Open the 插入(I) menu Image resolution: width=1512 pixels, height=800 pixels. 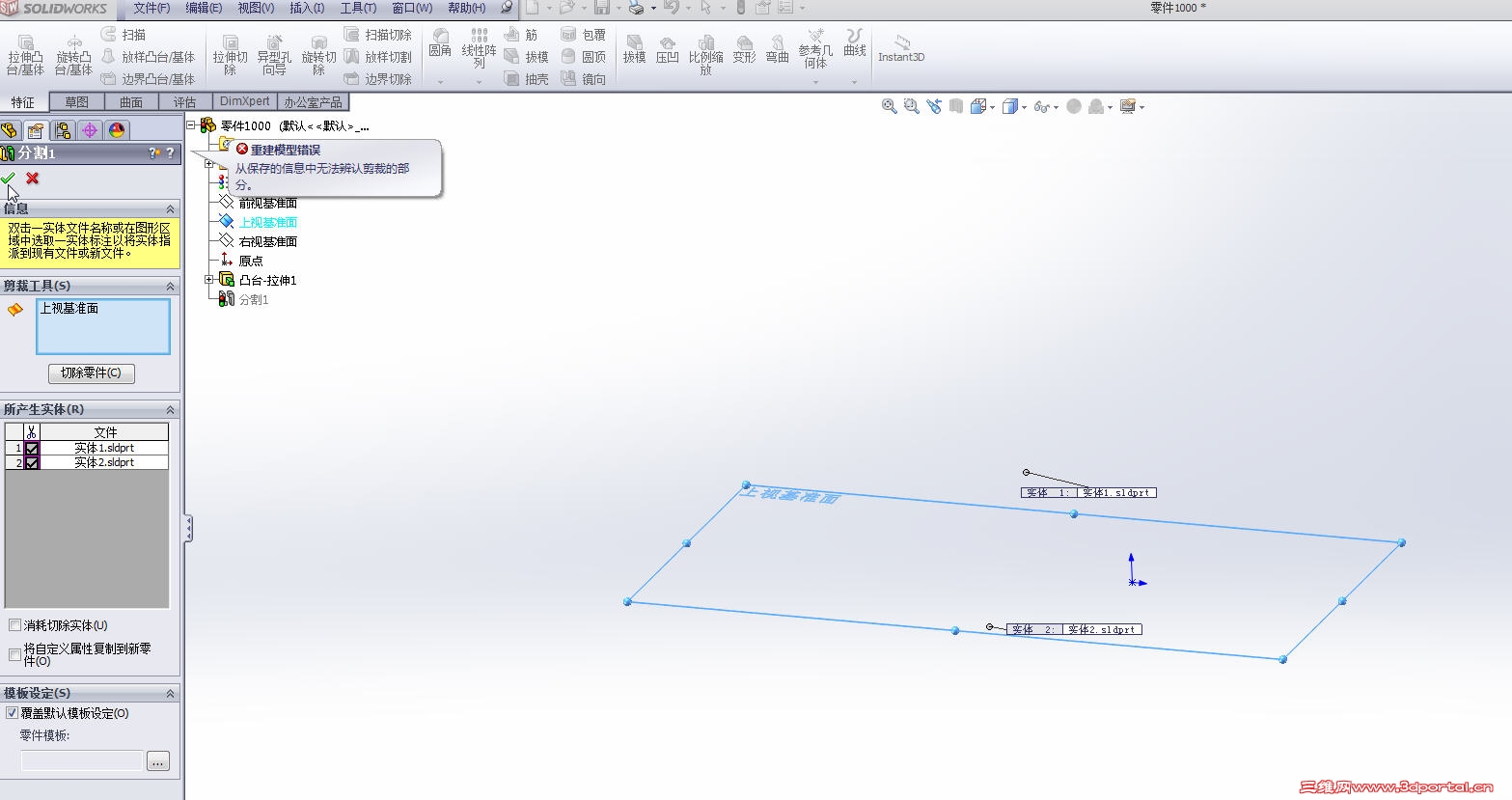pyautogui.click(x=307, y=8)
